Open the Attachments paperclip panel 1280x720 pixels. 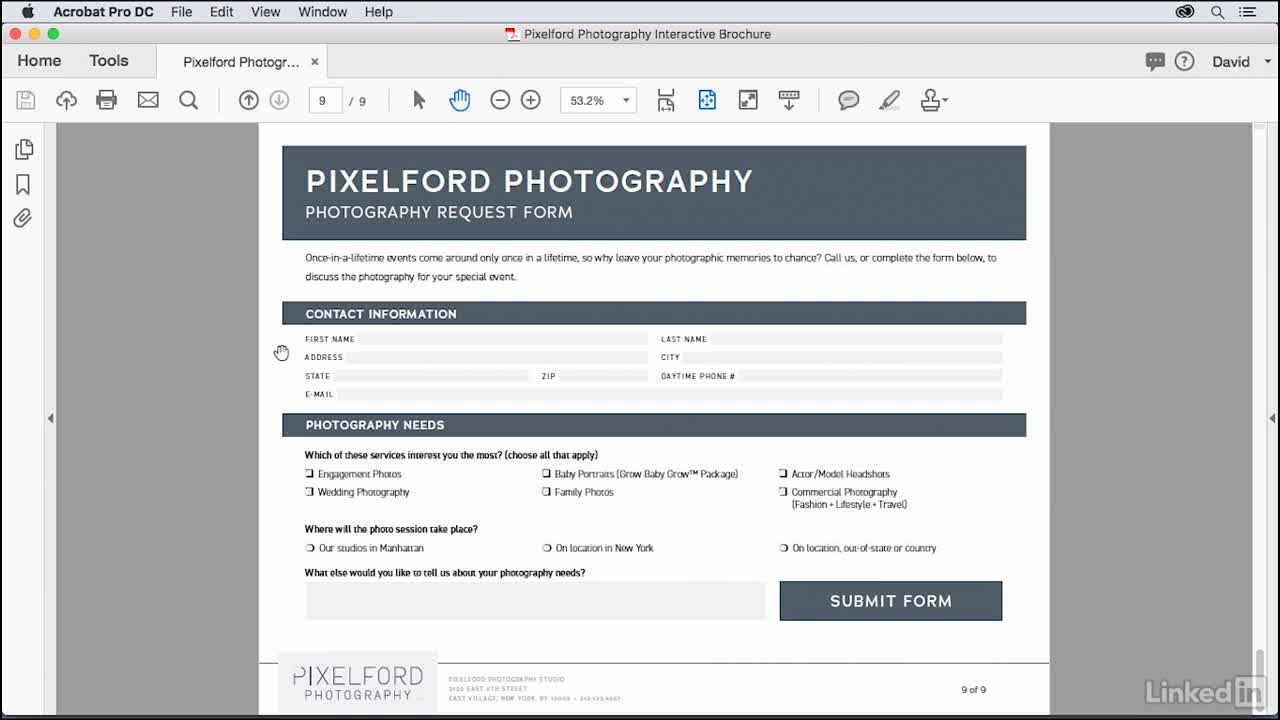[x=23, y=218]
